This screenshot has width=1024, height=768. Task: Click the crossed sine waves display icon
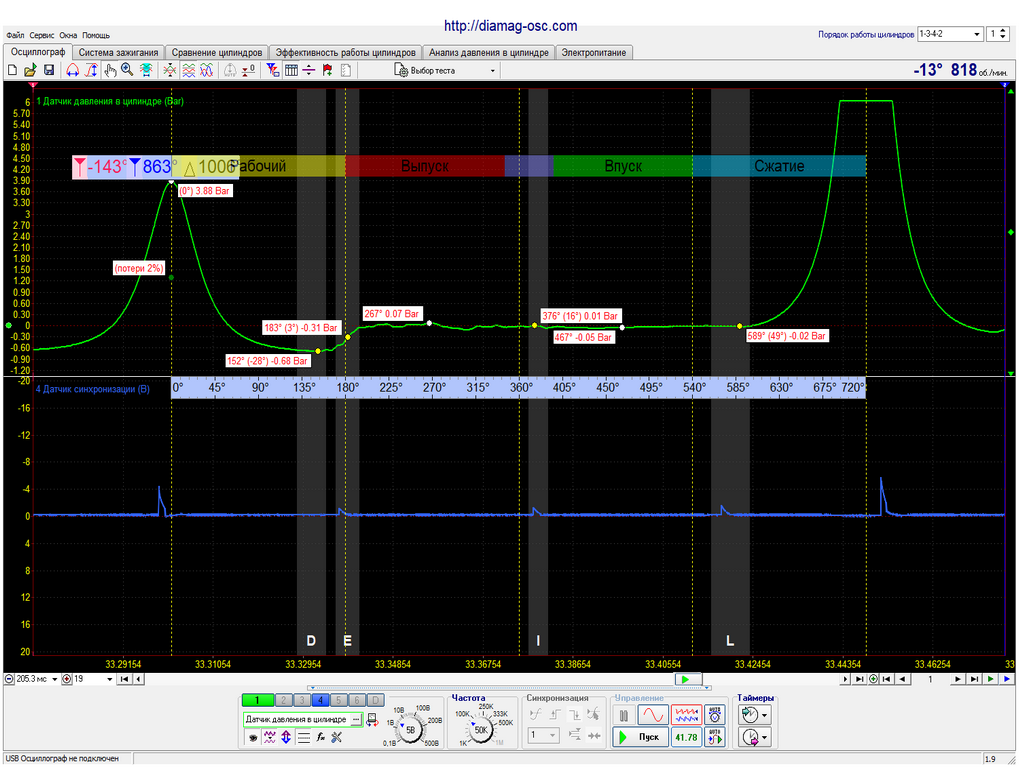pyautogui.click(x=206, y=70)
